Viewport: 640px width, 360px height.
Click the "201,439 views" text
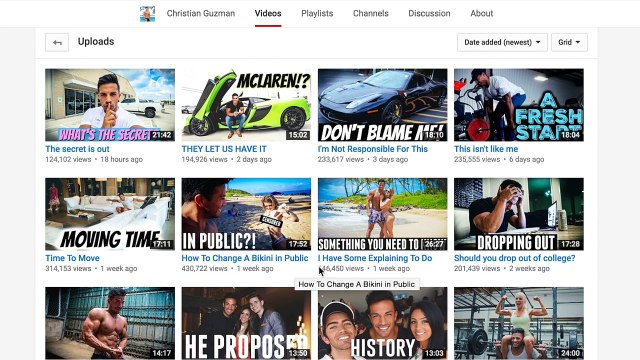point(477,269)
